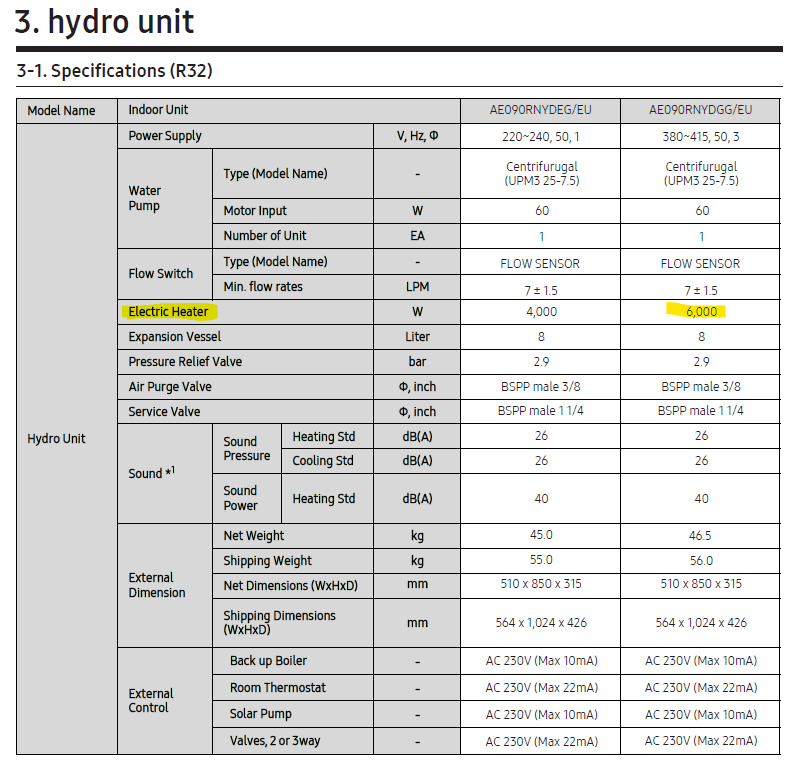789x761 pixels.
Task: Select the "3-1. Specifications (R32)" section title
Action: coord(115,71)
